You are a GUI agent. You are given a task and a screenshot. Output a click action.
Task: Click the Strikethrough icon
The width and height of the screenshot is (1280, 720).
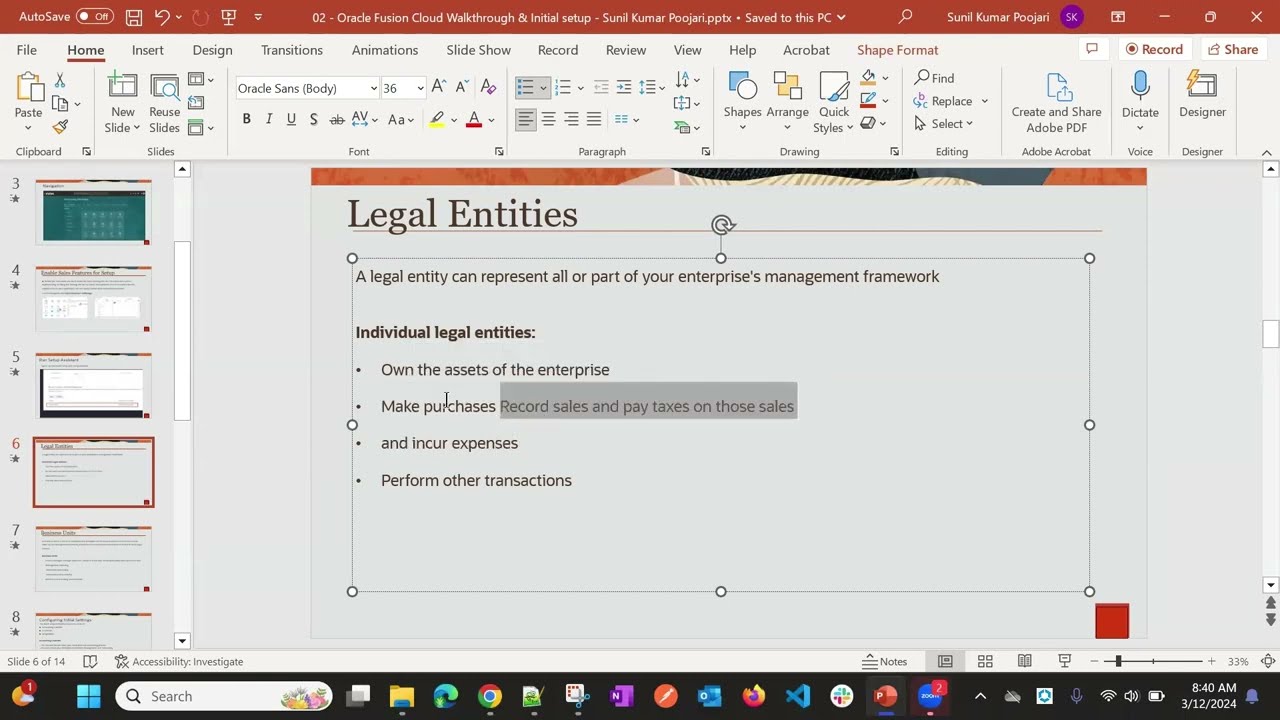click(x=337, y=119)
